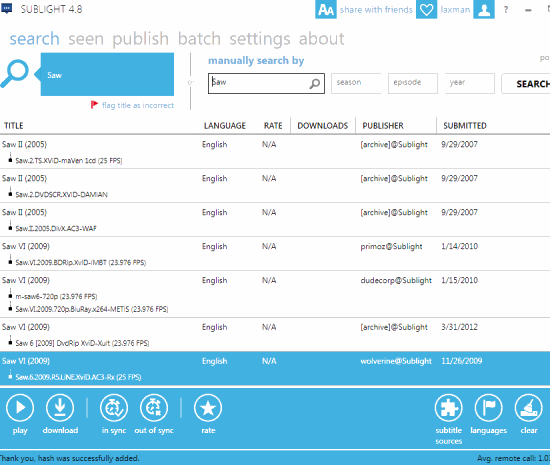550x465 pixels.
Task: Sort by LANGUAGE column header
Action: coord(225,126)
